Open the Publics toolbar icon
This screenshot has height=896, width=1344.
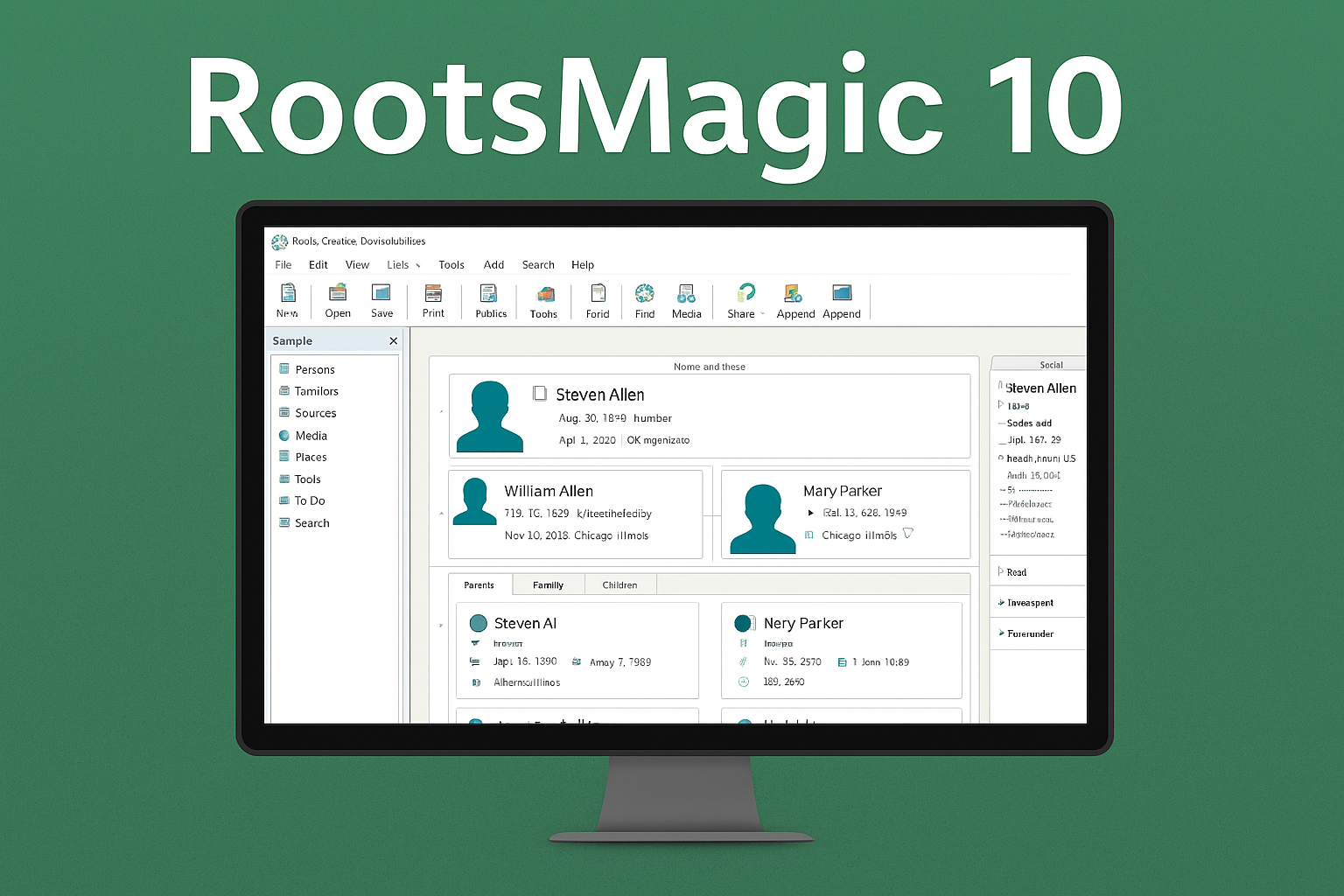(x=489, y=301)
